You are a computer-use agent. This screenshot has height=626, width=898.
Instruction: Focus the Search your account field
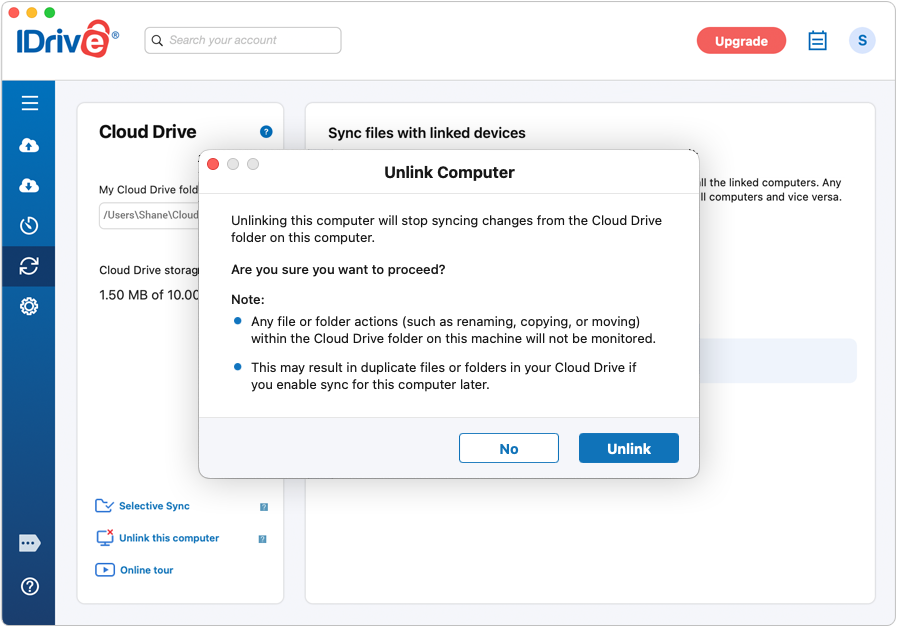point(243,41)
